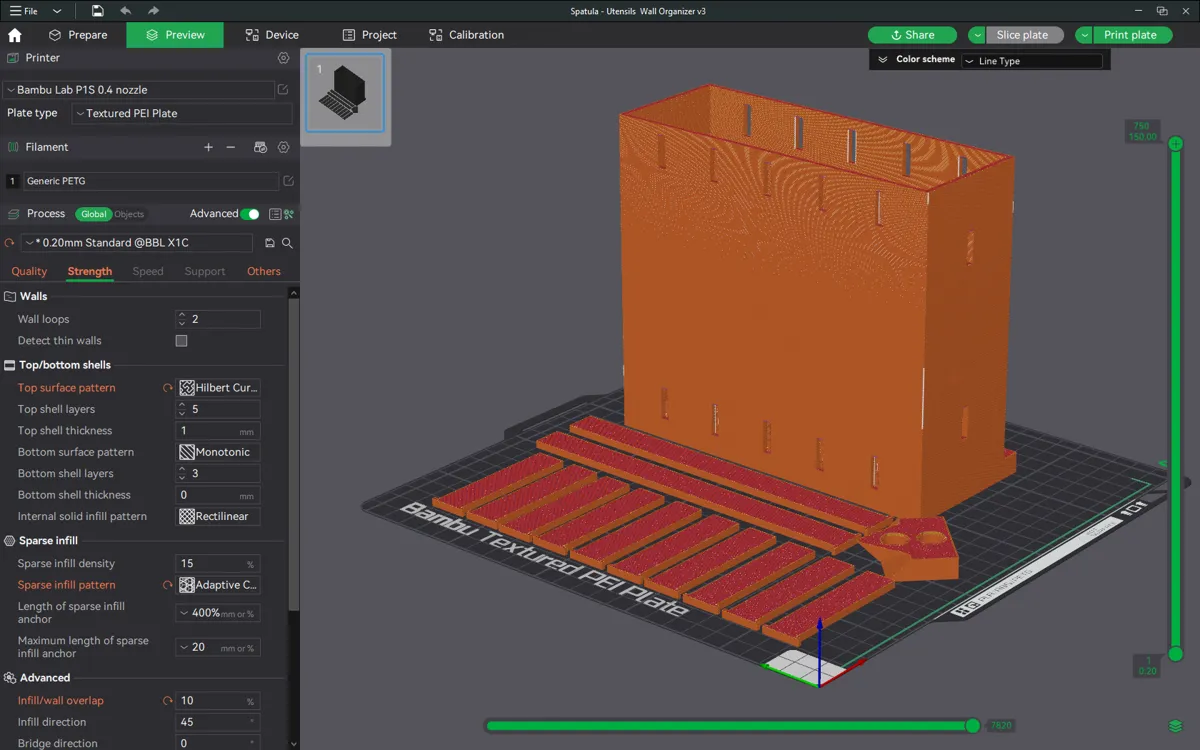Screen dimensions: 1200x750
Task: Click the green plus handle atop layer slider
Action: point(1176,143)
